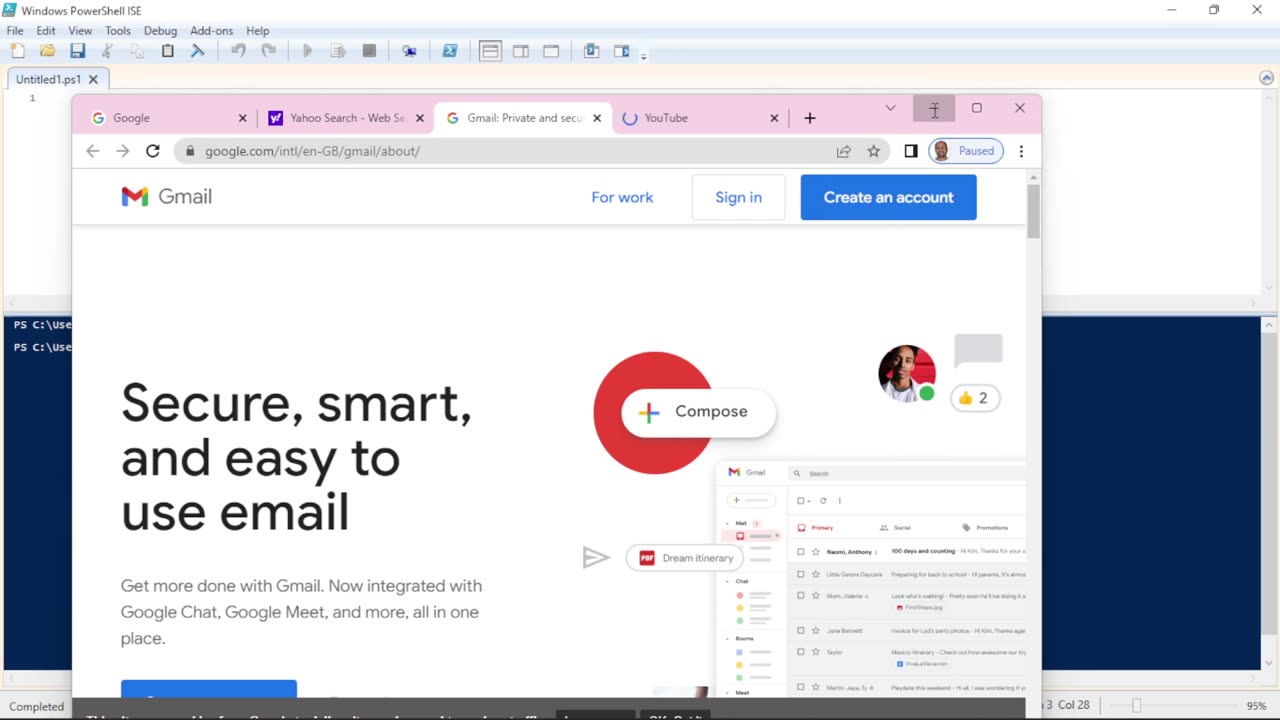This screenshot has height=720, width=1280.
Task: Click Chrome forward arrow
Action: point(123,151)
